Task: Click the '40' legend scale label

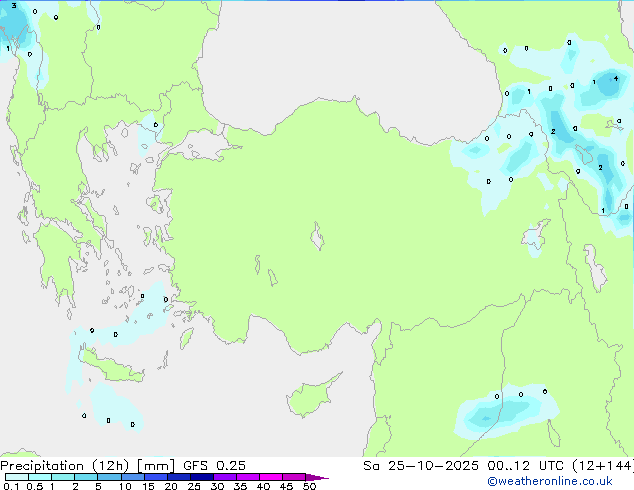Action: tap(263, 486)
